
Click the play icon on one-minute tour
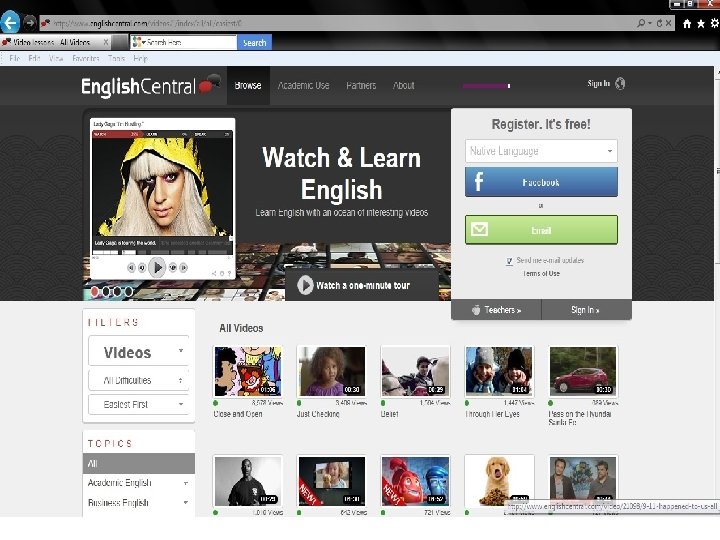[305, 285]
